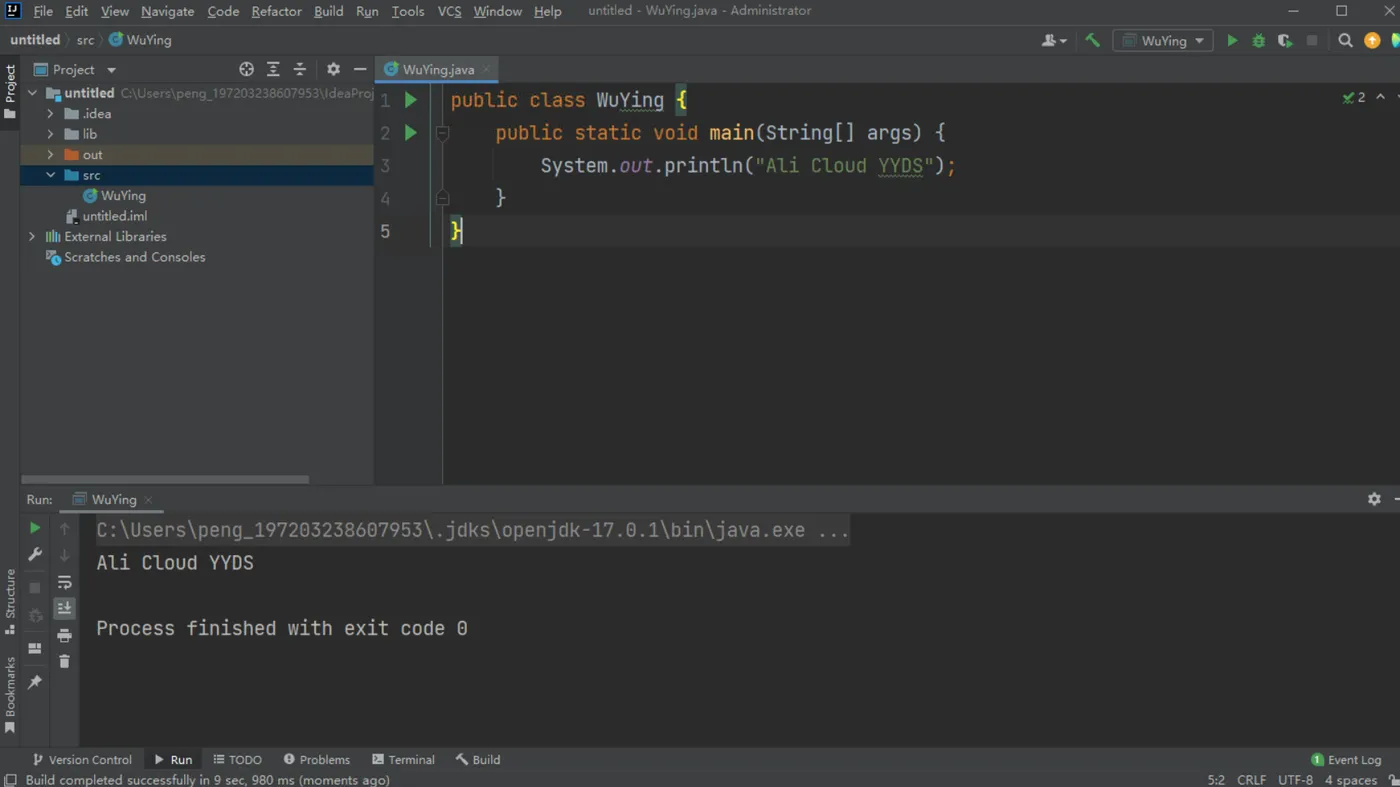Screen dimensions: 1400x787
Task: Toggle the Project tool window stripe button
Action: (x=10, y=92)
